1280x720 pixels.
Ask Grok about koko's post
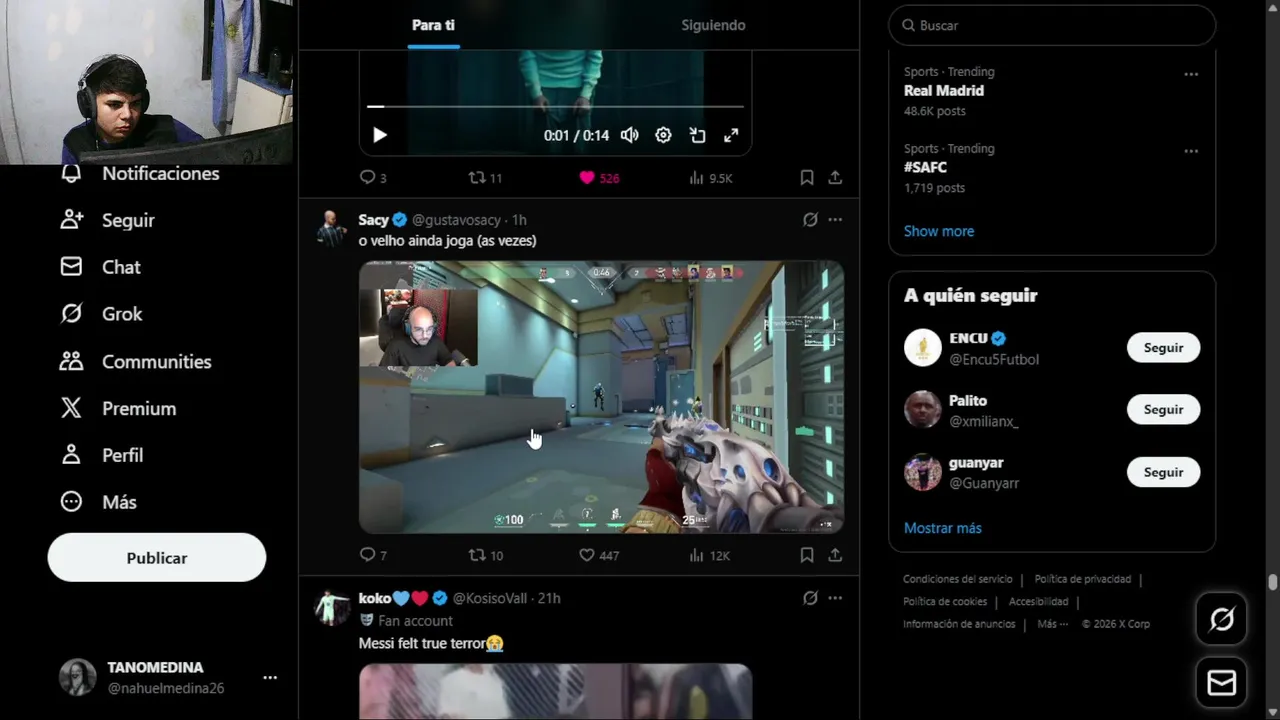pos(810,598)
